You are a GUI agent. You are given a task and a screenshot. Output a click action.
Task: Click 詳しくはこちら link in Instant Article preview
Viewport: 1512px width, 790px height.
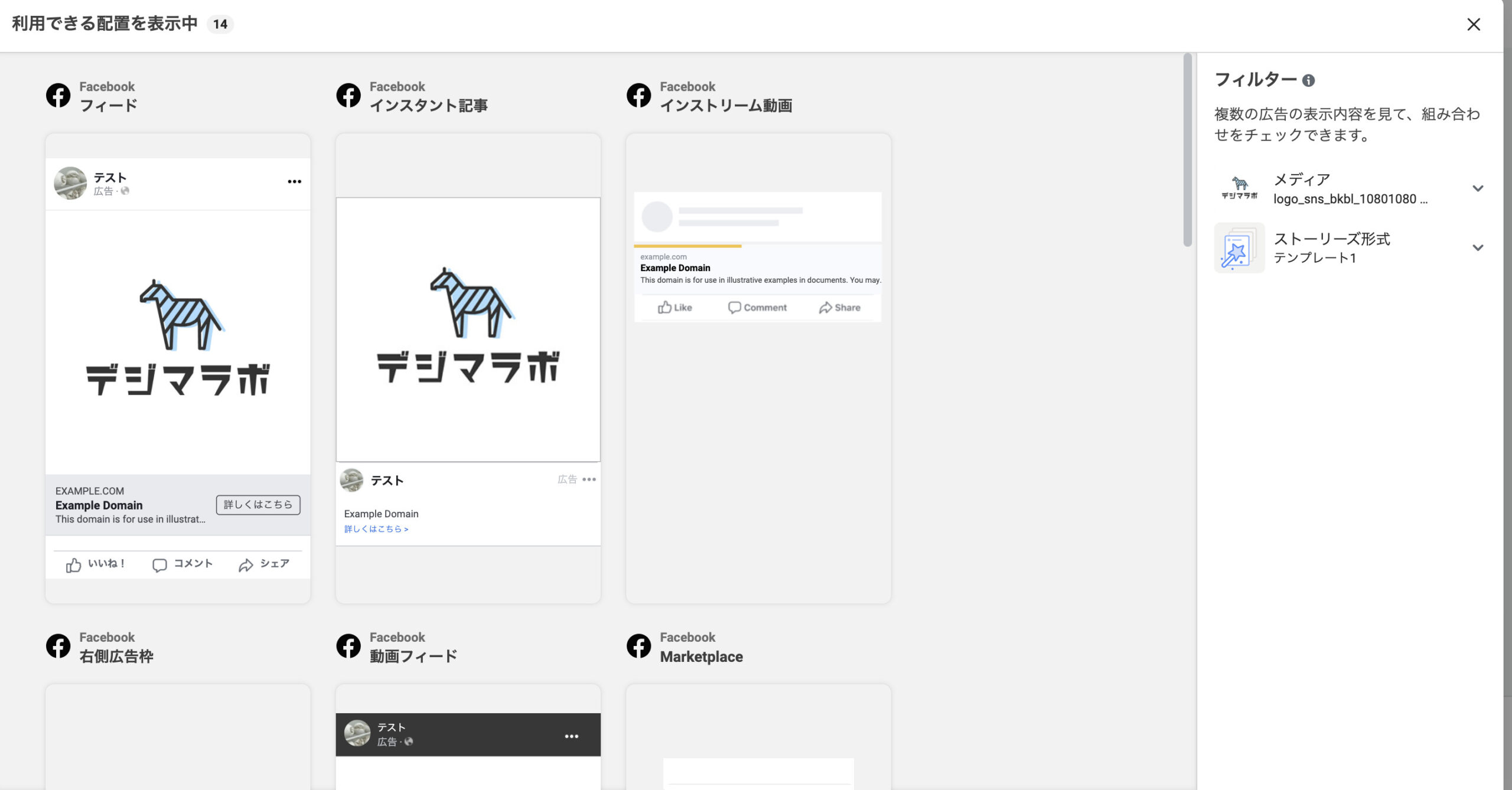coord(376,529)
